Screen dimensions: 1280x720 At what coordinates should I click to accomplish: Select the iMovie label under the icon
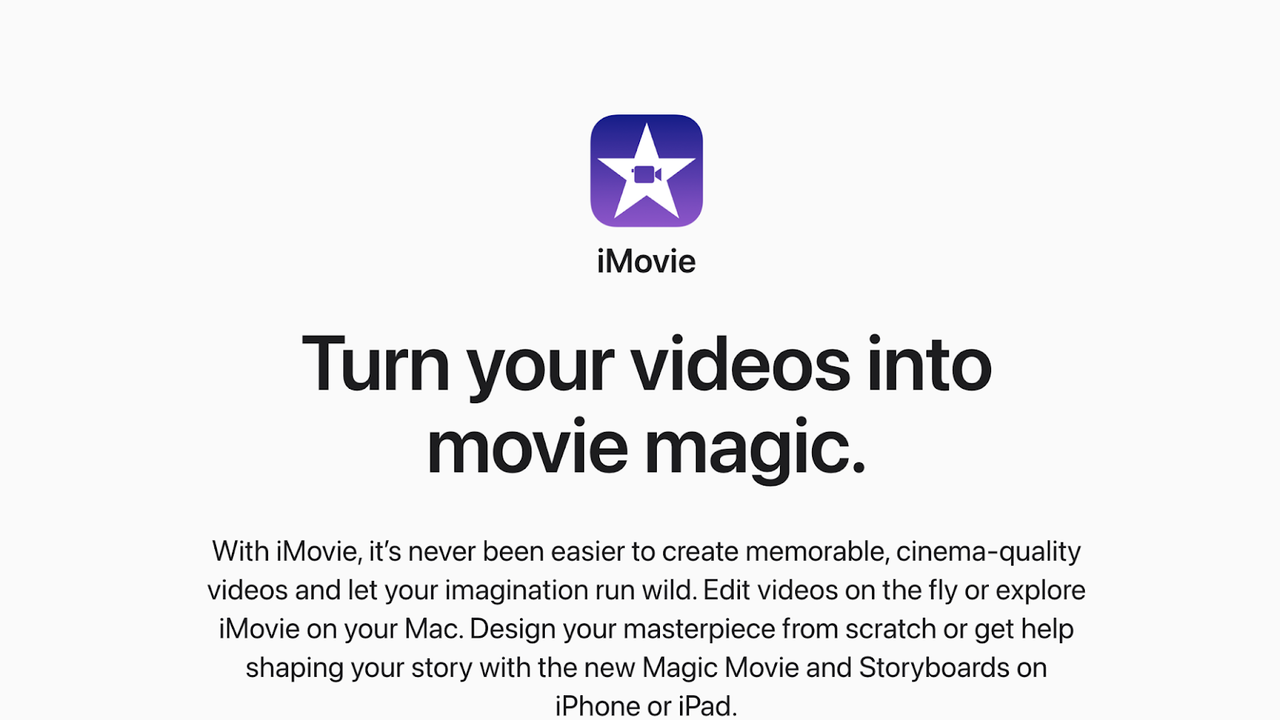click(646, 262)
